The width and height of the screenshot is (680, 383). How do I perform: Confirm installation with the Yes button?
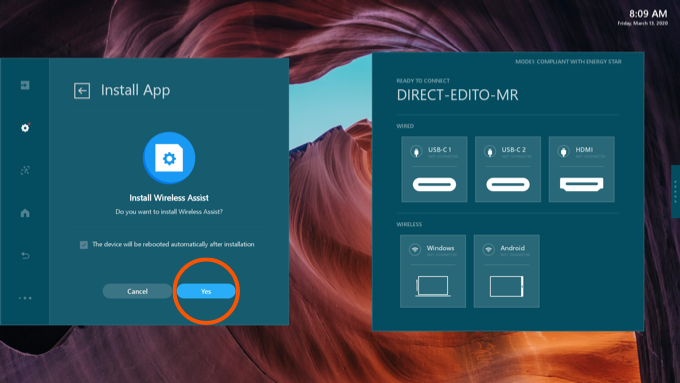[206, 291]
